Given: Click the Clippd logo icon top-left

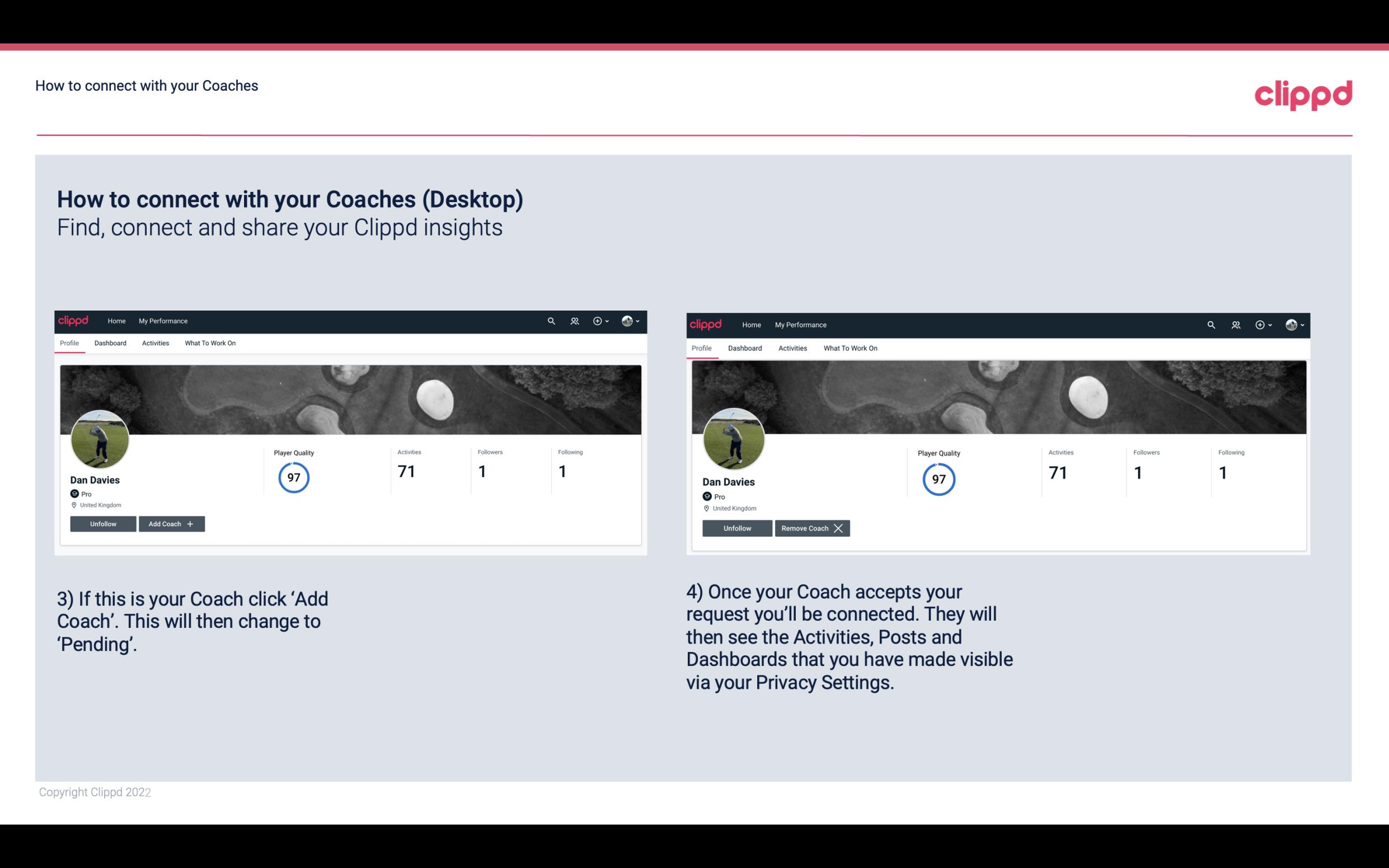Looking at the screenshot, I should pos(76,320).
